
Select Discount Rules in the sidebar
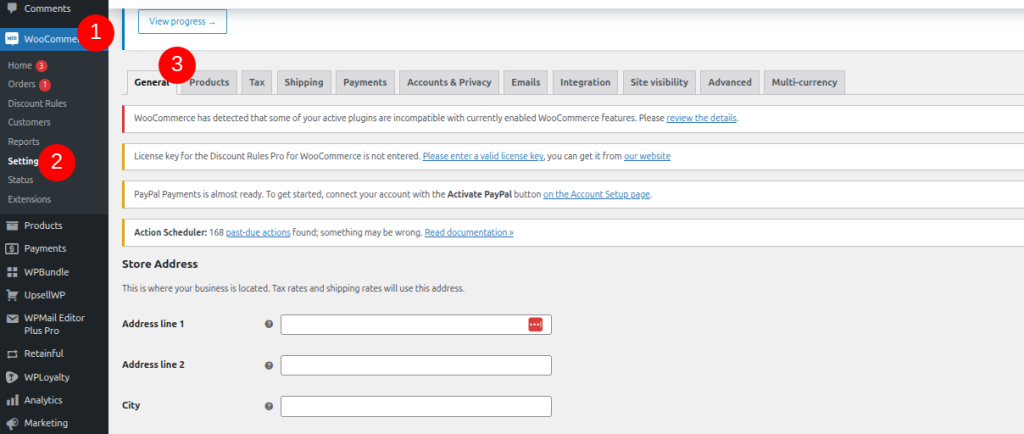pyautogui.click(x=37, y=104)
